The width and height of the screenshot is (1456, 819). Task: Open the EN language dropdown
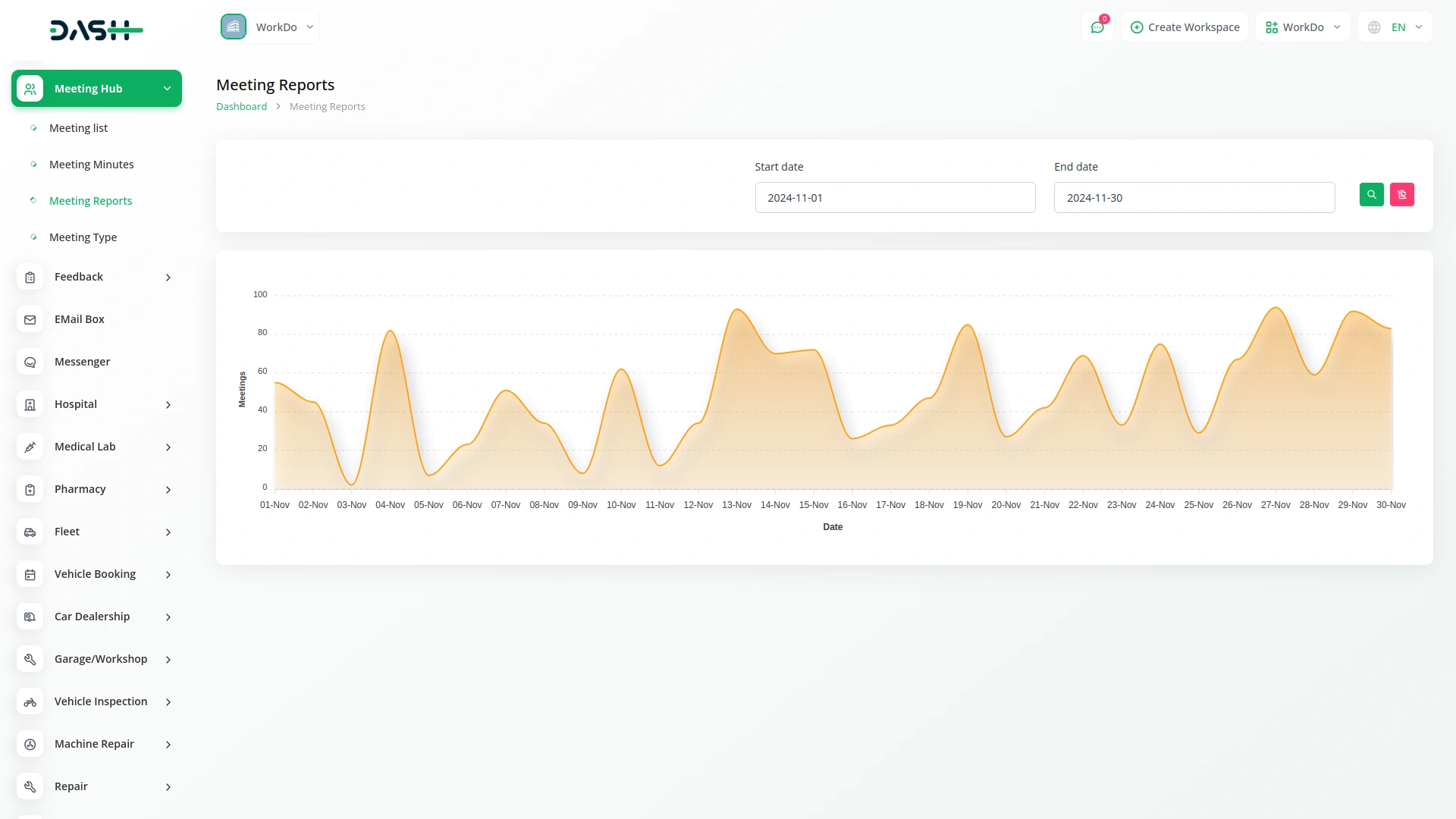[x=1395, y=27]
